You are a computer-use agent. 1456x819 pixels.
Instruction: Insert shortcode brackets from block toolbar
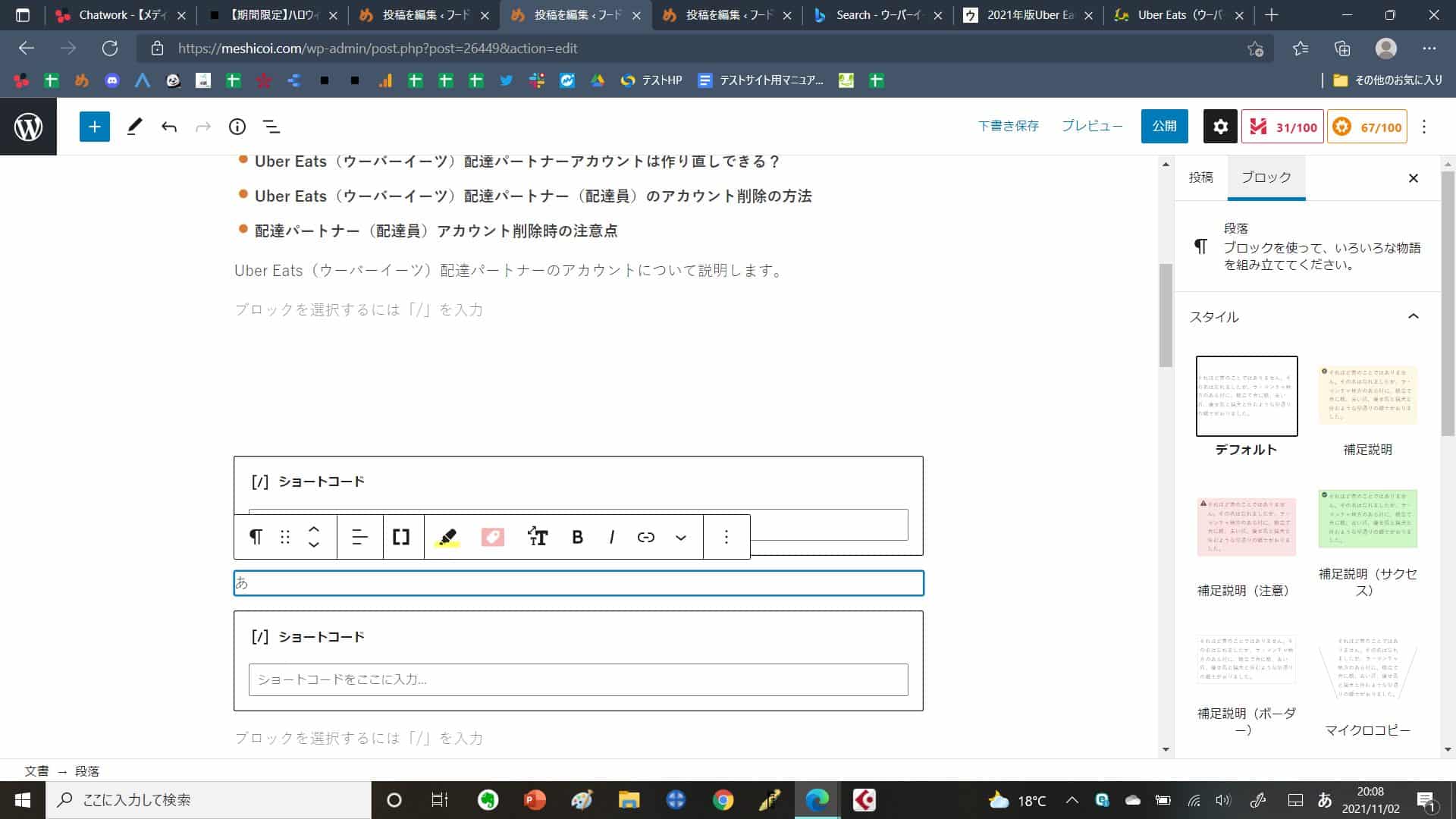tap(401, 537)
